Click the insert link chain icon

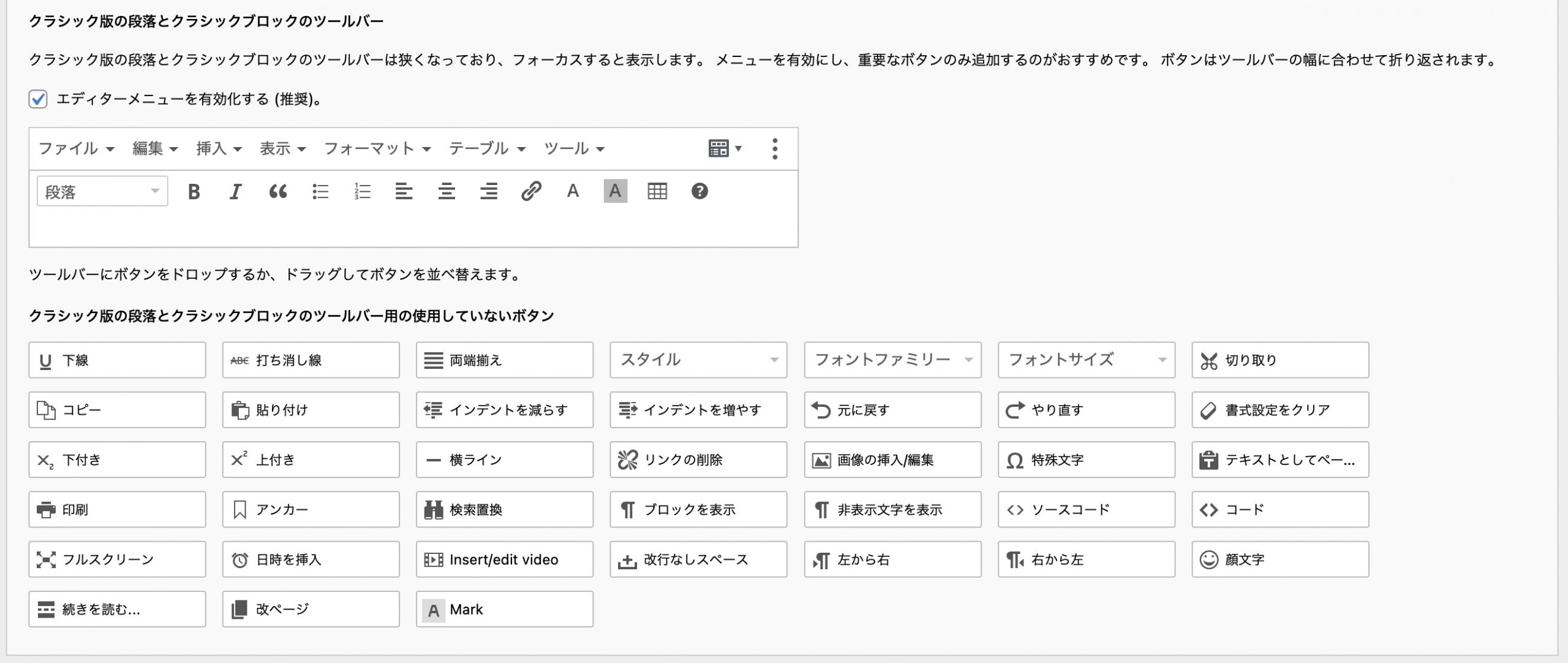pyautogui.click(x=531, y=191)
